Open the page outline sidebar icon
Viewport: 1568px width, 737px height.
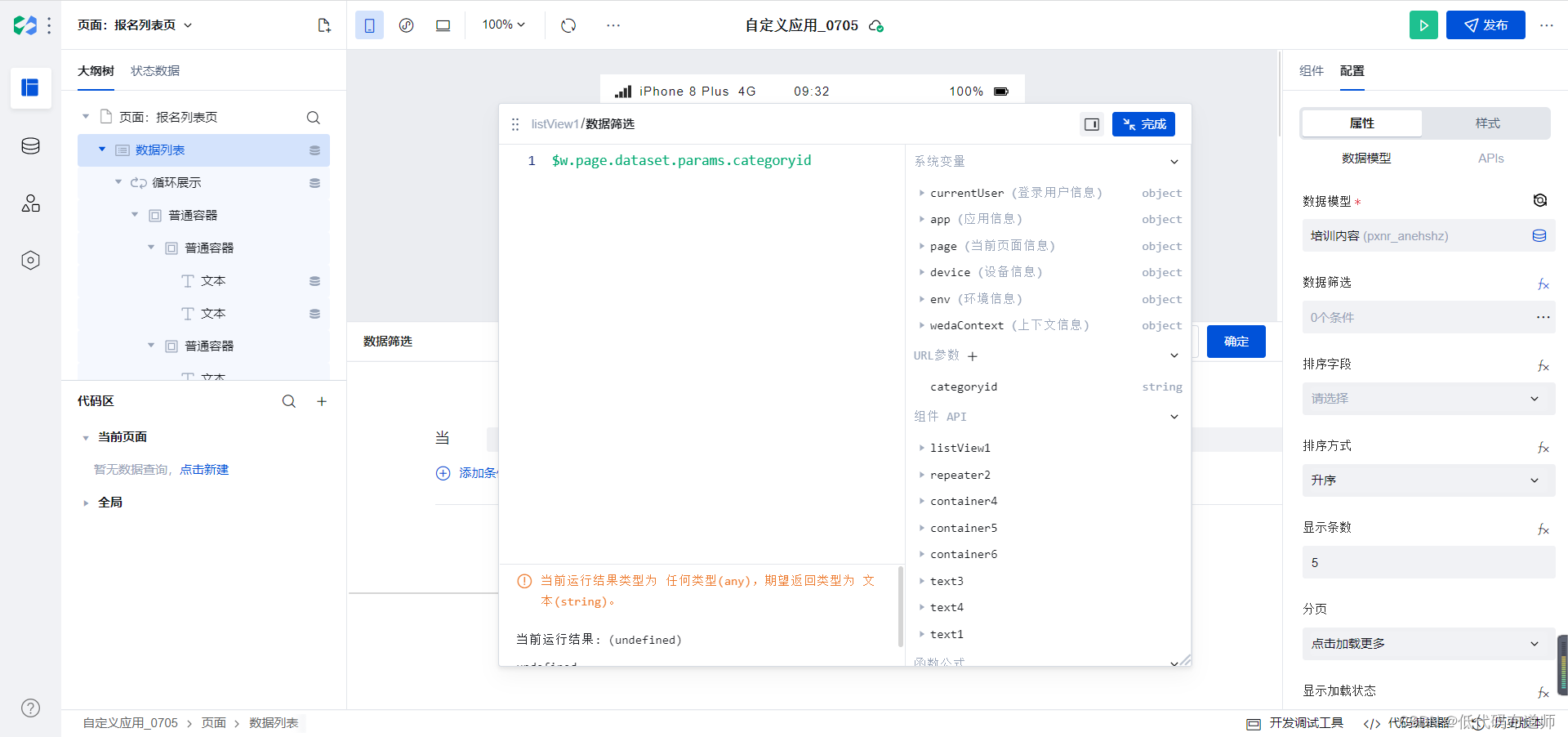point(30,87)
